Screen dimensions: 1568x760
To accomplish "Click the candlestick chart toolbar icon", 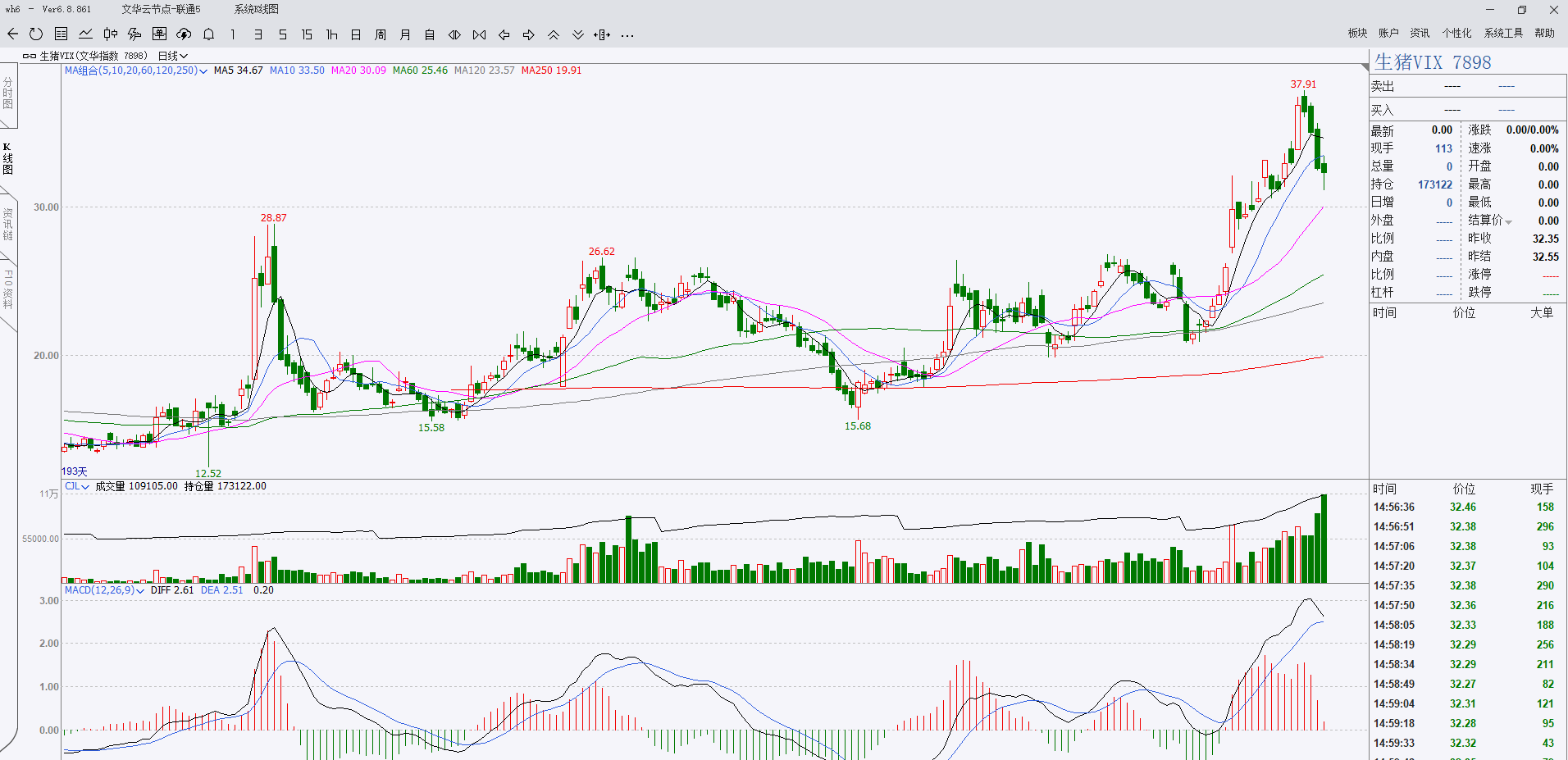I will coord(110,34).
